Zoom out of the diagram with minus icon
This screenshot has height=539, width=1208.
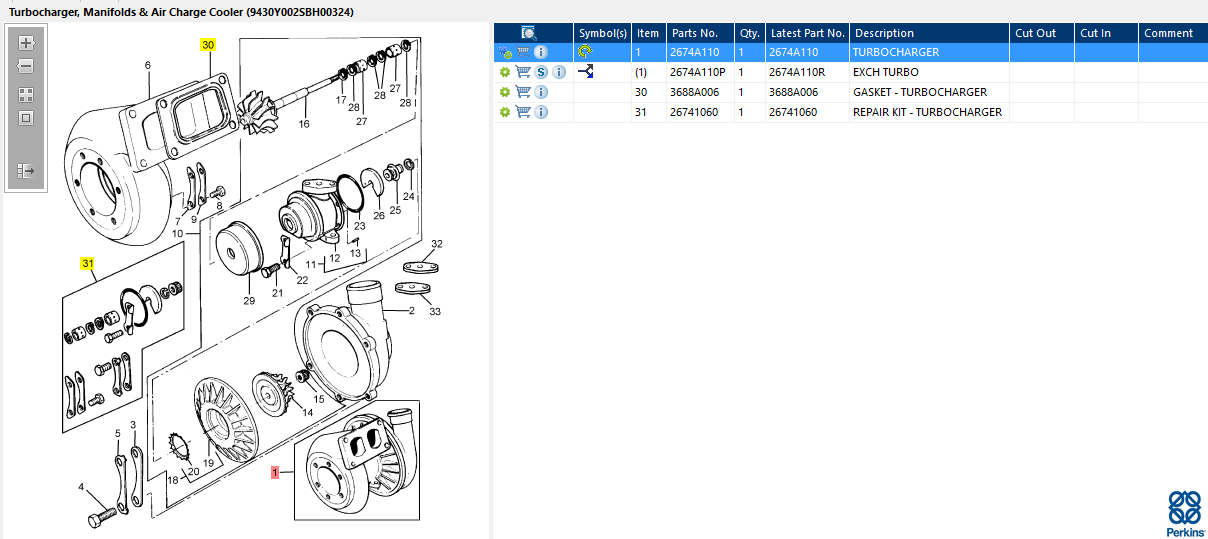[26, 66]
